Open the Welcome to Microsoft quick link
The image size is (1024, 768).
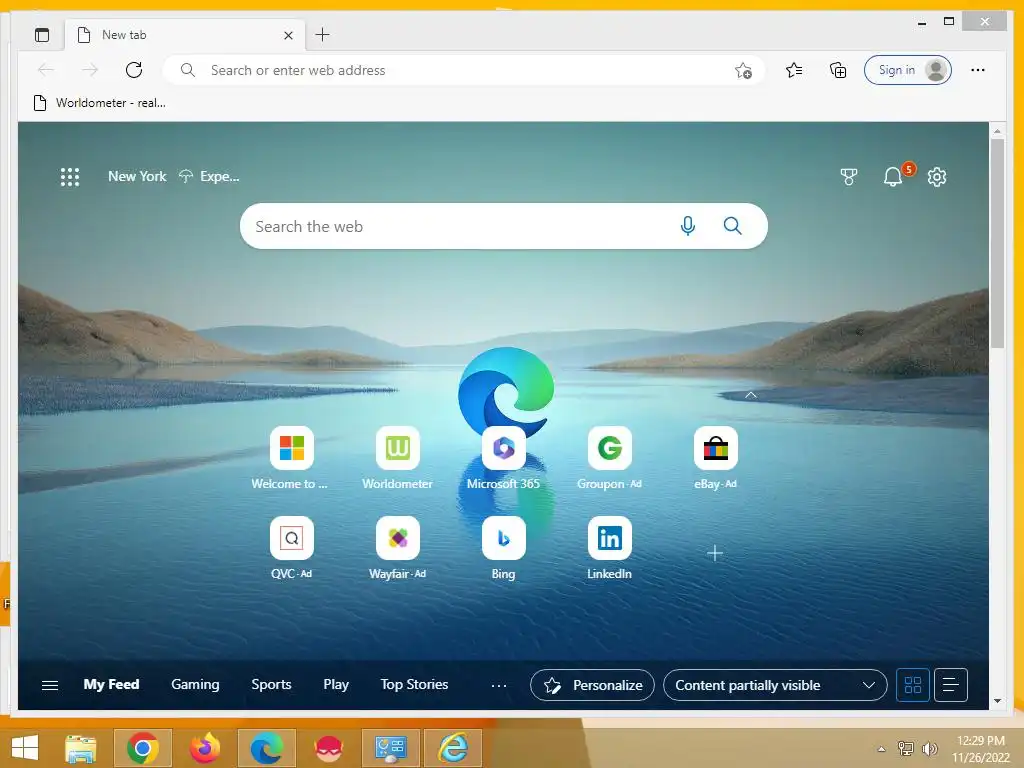[x=291, y=458]
